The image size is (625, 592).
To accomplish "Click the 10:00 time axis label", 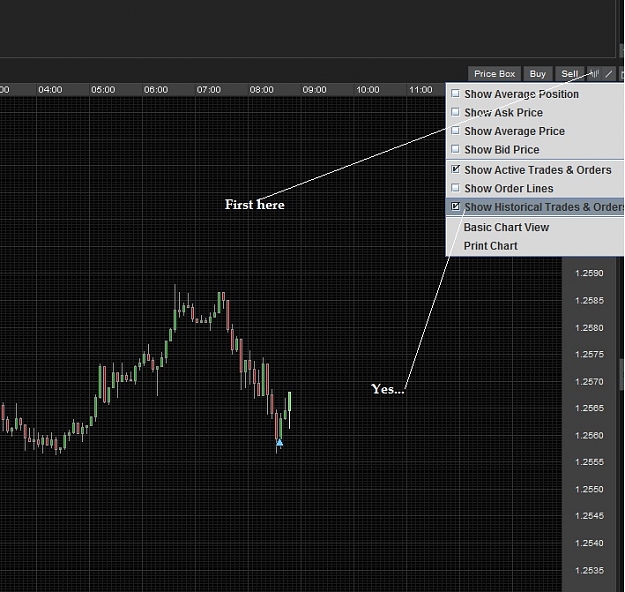I will point(368,90).
